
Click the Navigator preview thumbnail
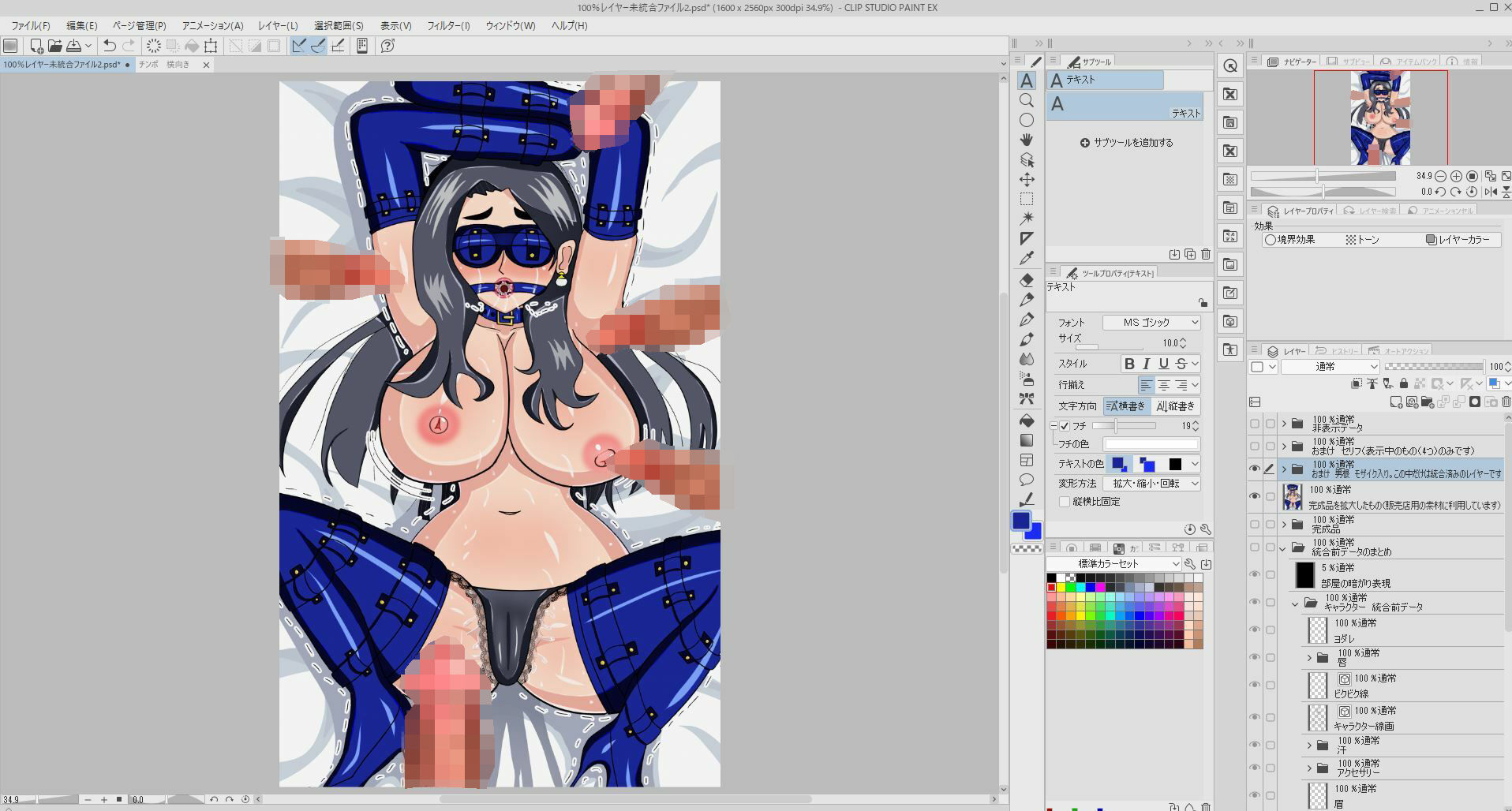(1379, 118)
